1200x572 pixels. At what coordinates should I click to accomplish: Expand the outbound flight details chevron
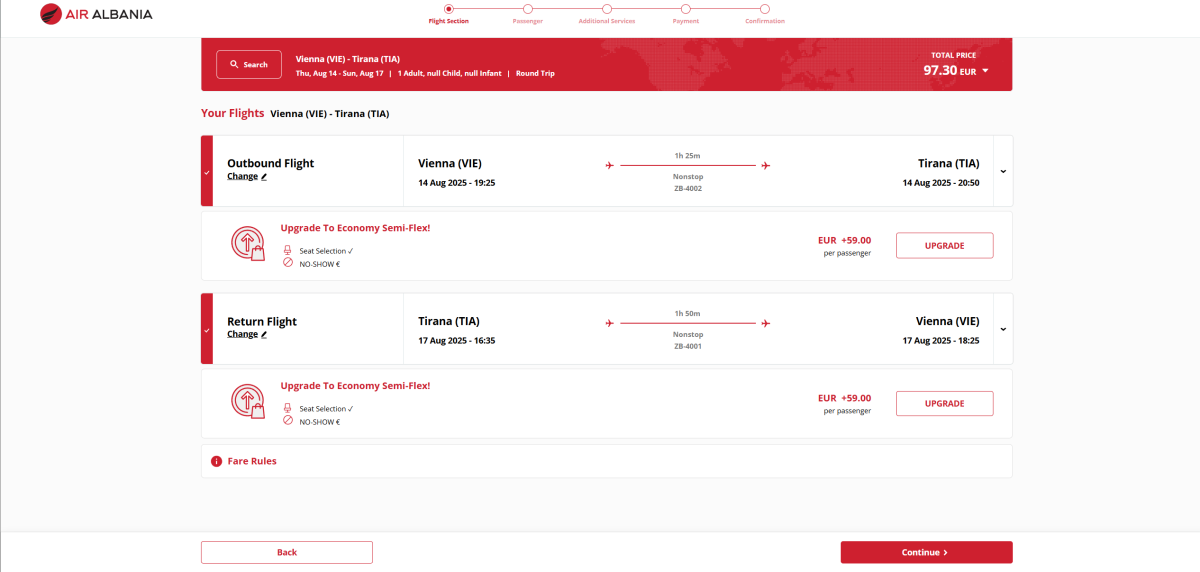click(1002, 171)
